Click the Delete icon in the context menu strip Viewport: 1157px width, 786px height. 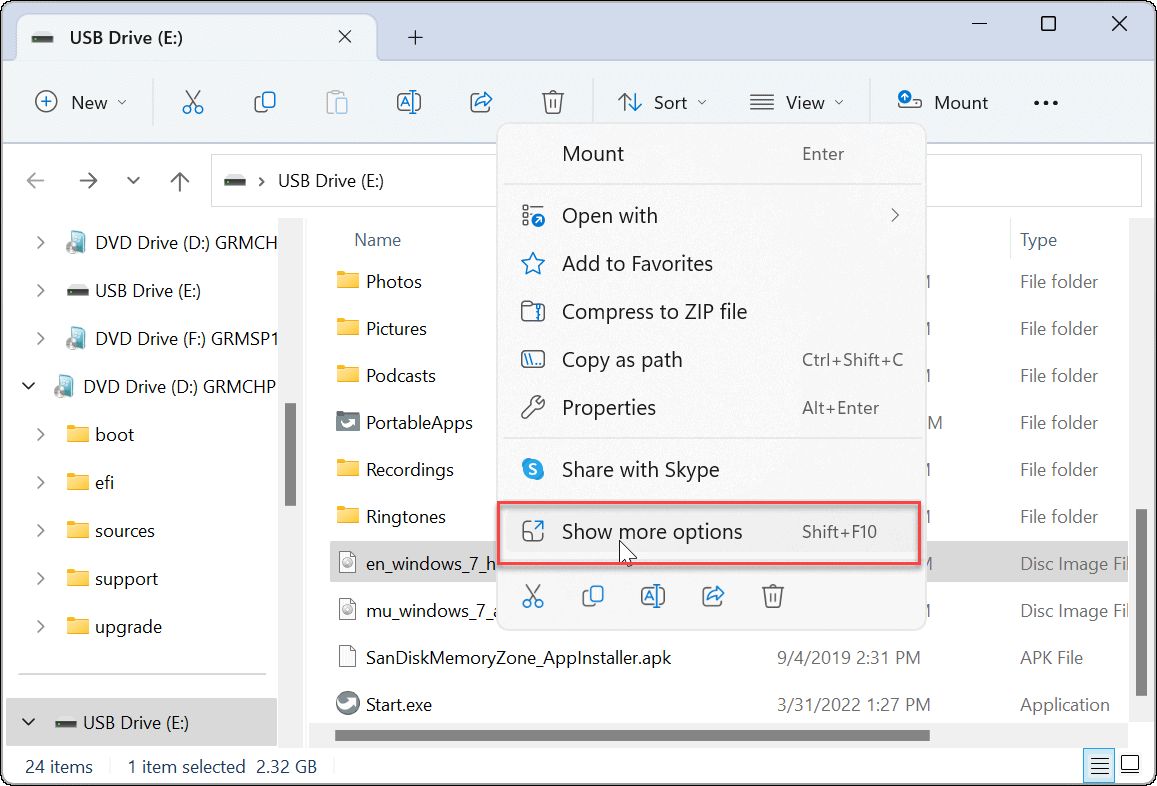pyautogui.click(x=772, y=596)
